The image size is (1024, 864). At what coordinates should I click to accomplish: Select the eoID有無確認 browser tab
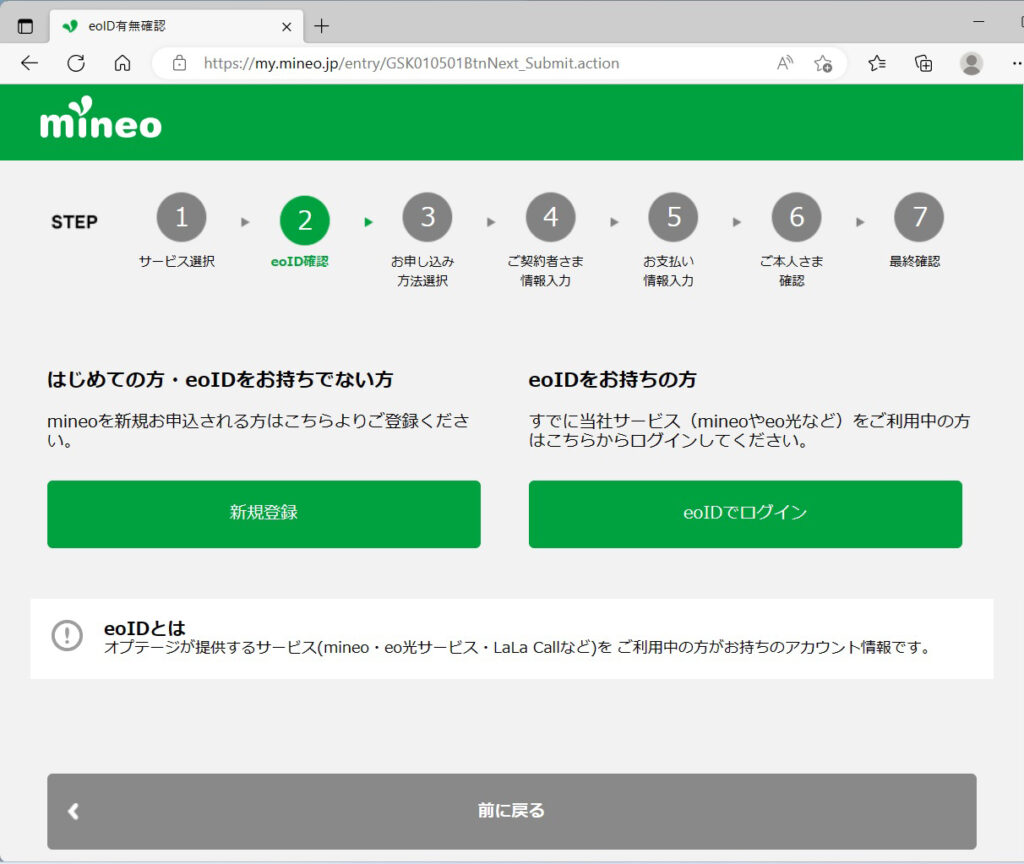click(176, 26)
